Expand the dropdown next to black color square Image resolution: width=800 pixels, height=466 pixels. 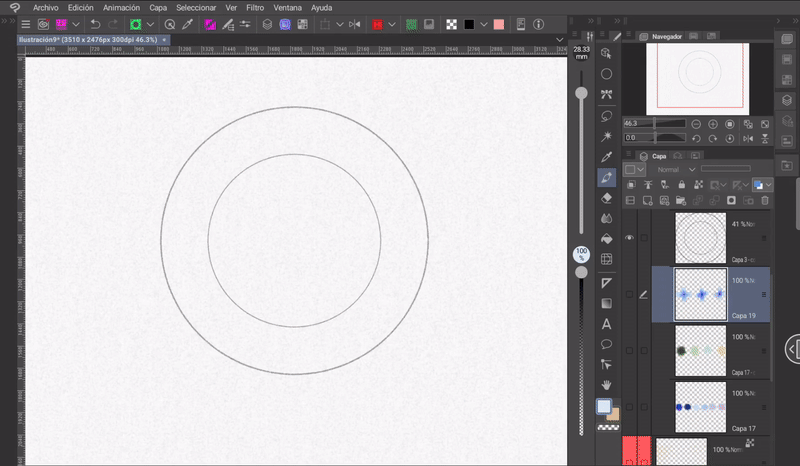coord(484,23)
